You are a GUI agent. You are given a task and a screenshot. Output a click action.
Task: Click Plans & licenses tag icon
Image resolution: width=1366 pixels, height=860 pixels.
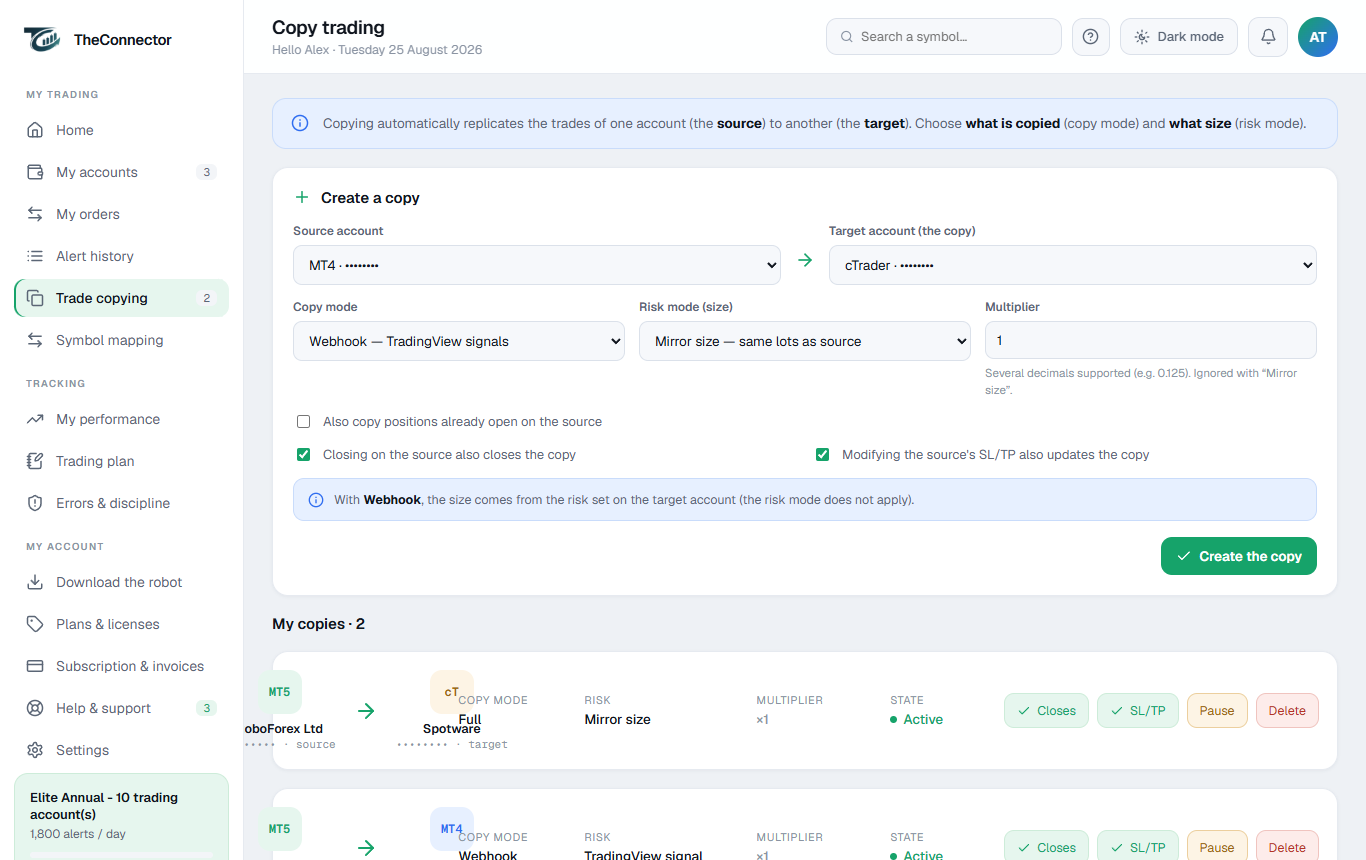click(35, 624)
